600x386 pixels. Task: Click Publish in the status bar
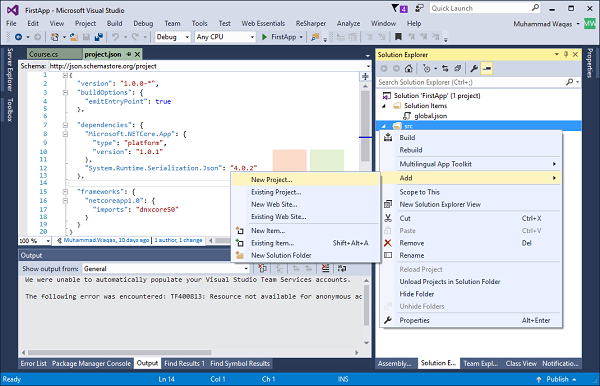click(x=557, y=379)
